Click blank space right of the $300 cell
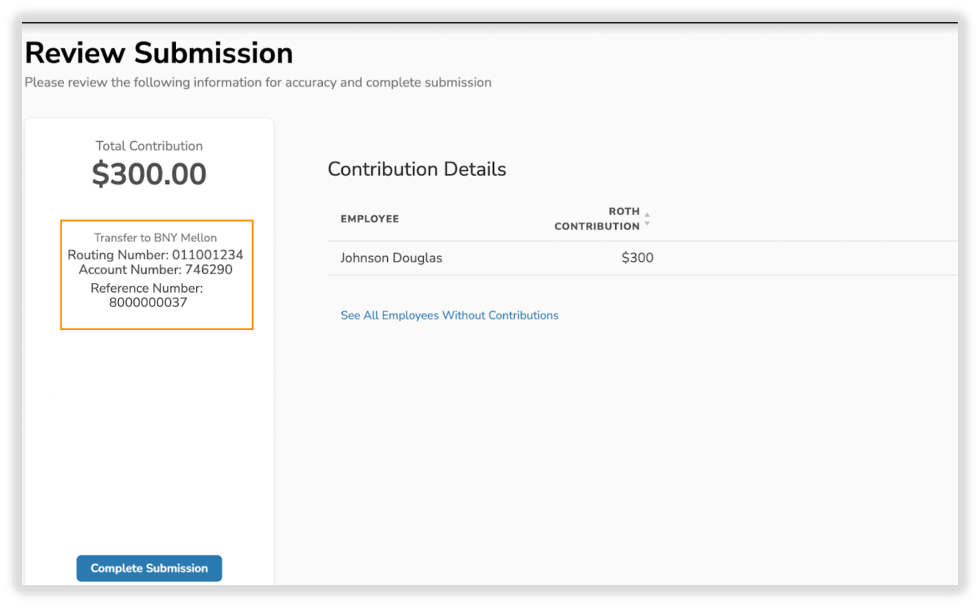 800,258
